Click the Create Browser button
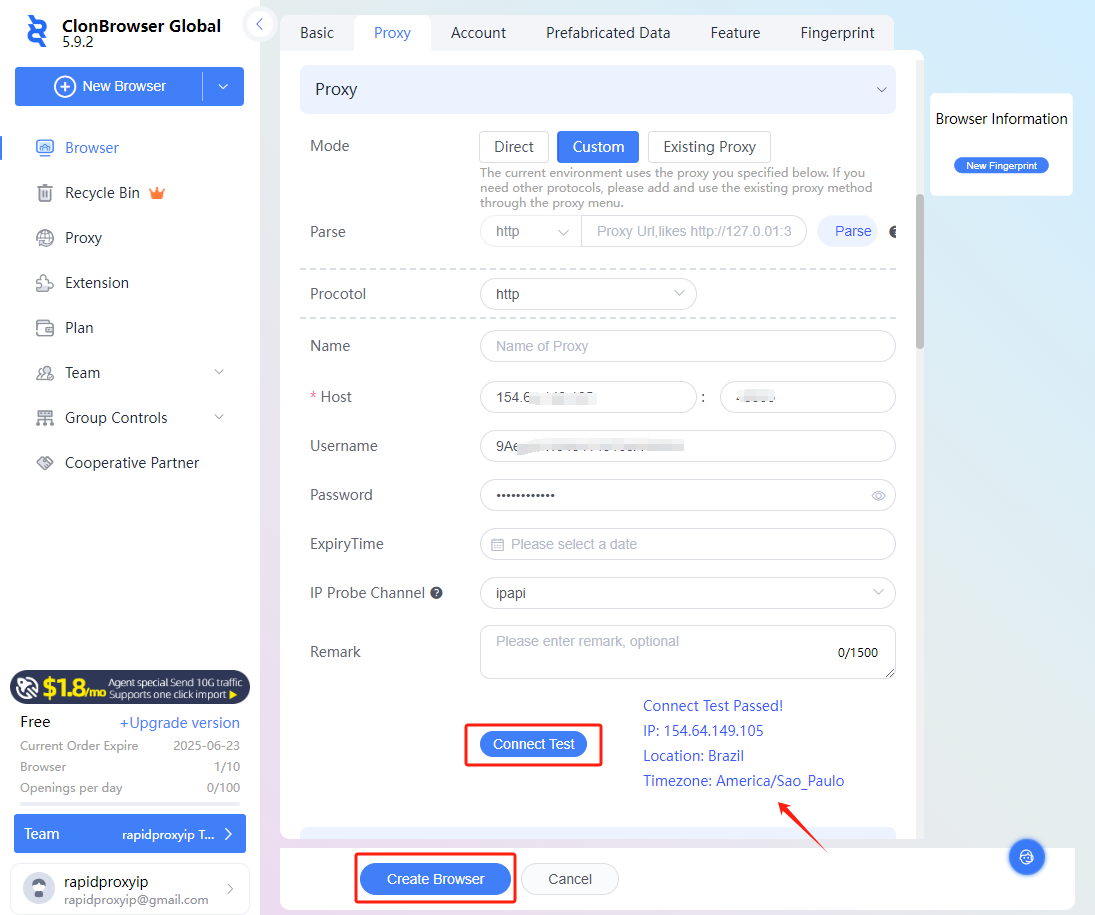Screen dimensions: 1095x915 point(436,879)
